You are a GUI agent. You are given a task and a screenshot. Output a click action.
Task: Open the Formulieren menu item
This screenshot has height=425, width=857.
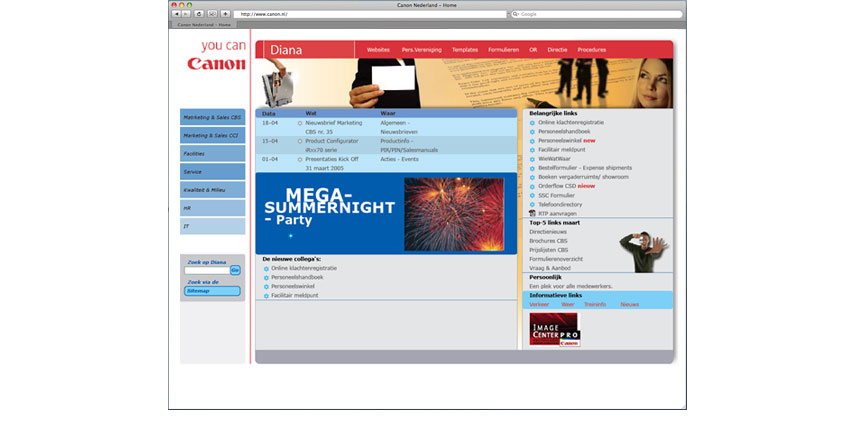click(x=503, y=50)
